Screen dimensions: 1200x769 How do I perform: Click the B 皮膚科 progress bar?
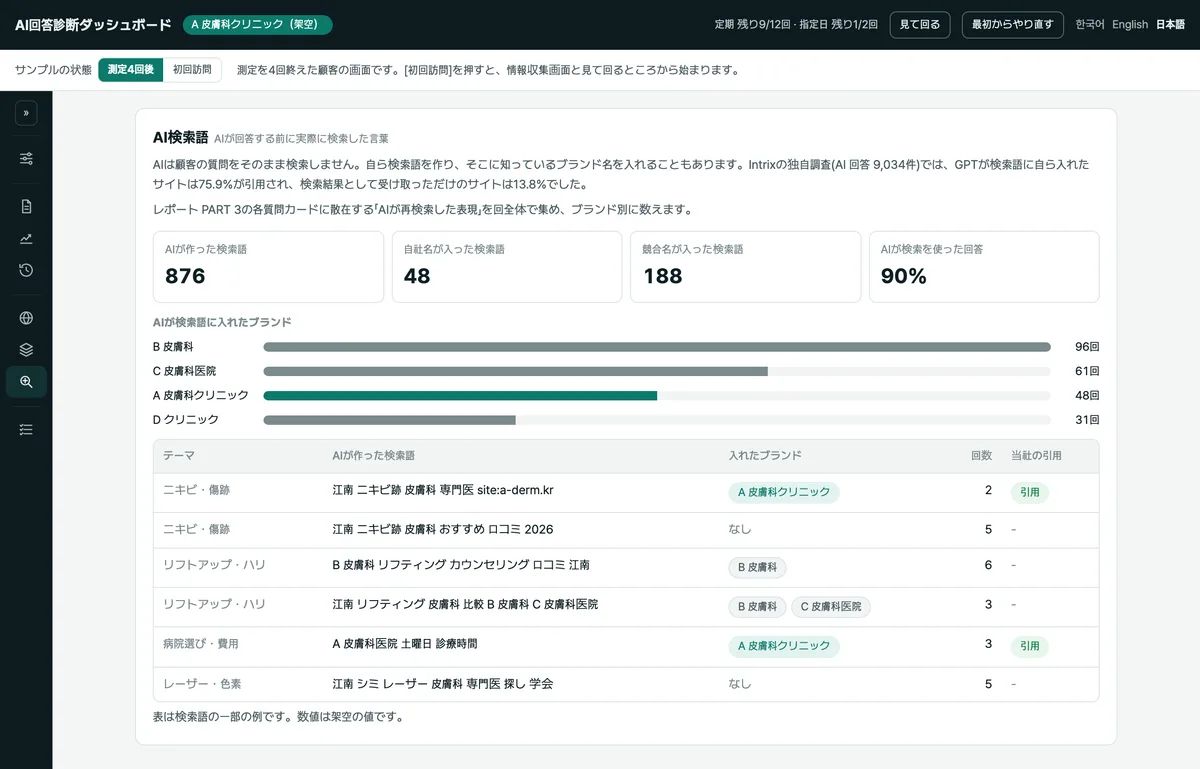pos(657,347)
